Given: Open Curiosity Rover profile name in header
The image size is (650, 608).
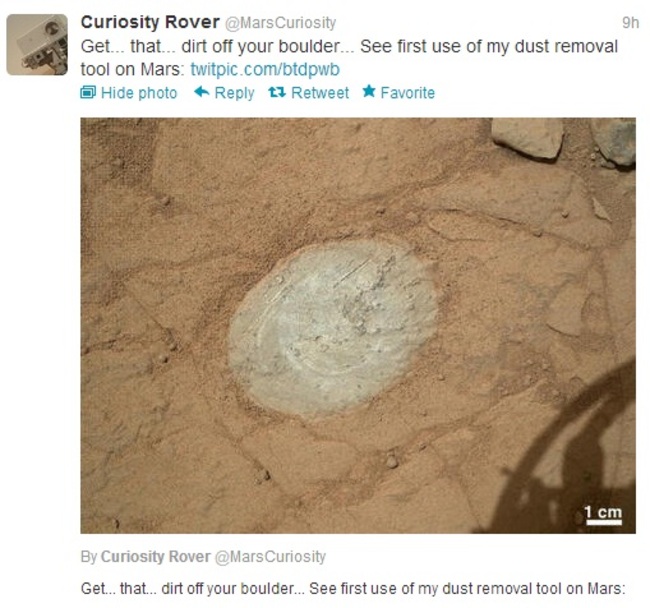Looking at the screenshot, I should pyautogui.click(x=150, y=22).
